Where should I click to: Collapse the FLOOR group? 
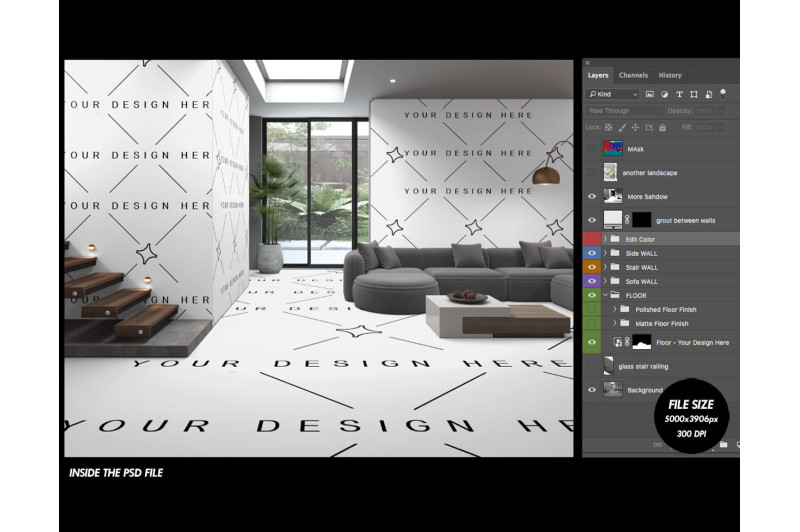click(604, 295)
